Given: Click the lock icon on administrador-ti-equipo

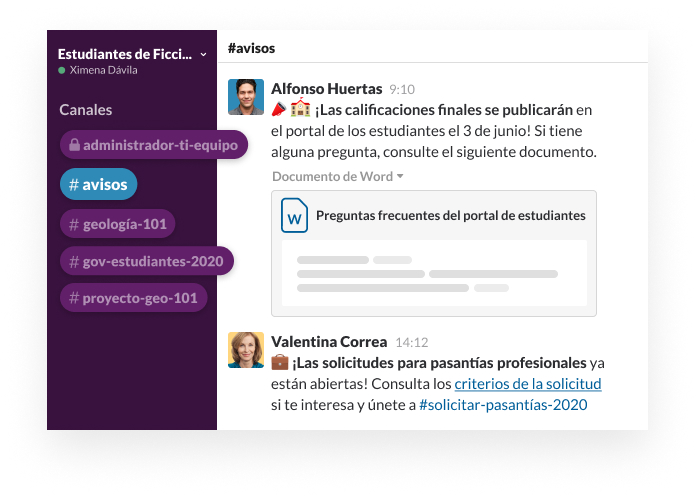Looking at the screenshot, I should [73, 145].
